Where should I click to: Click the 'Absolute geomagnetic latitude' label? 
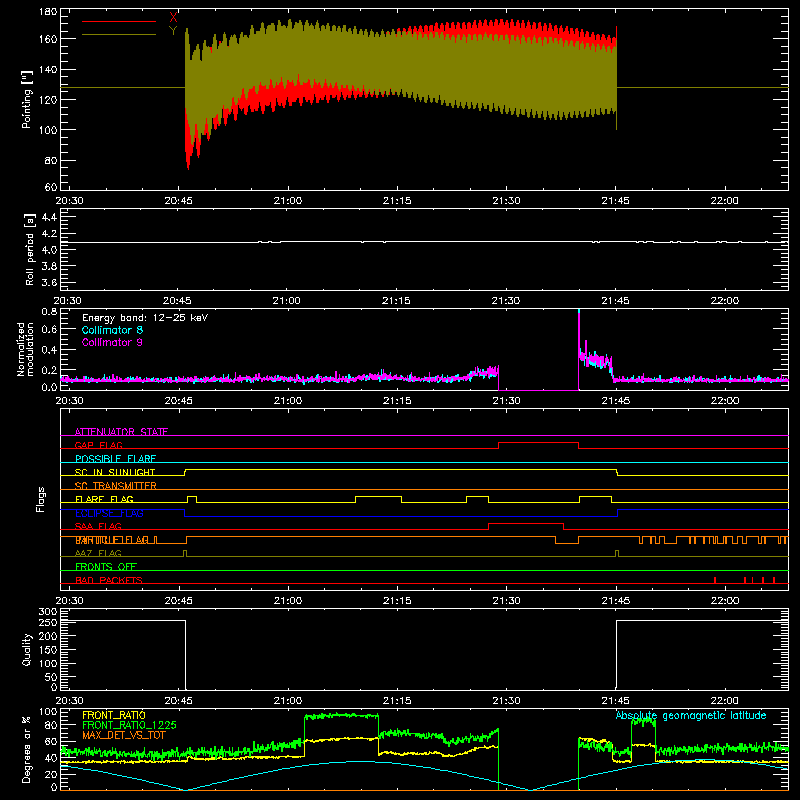[691, 715]
